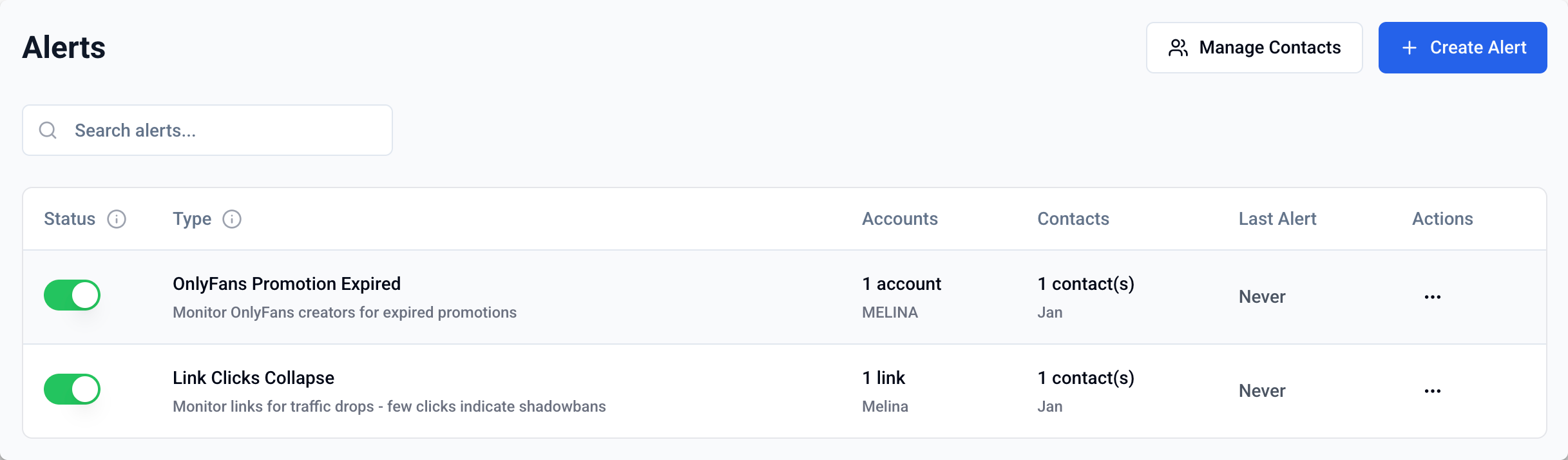Disable the OnlyFans Promotion Expired alert toggle
The width and height of the screenshot is (1568, 460).
click(x=72, y=295)
